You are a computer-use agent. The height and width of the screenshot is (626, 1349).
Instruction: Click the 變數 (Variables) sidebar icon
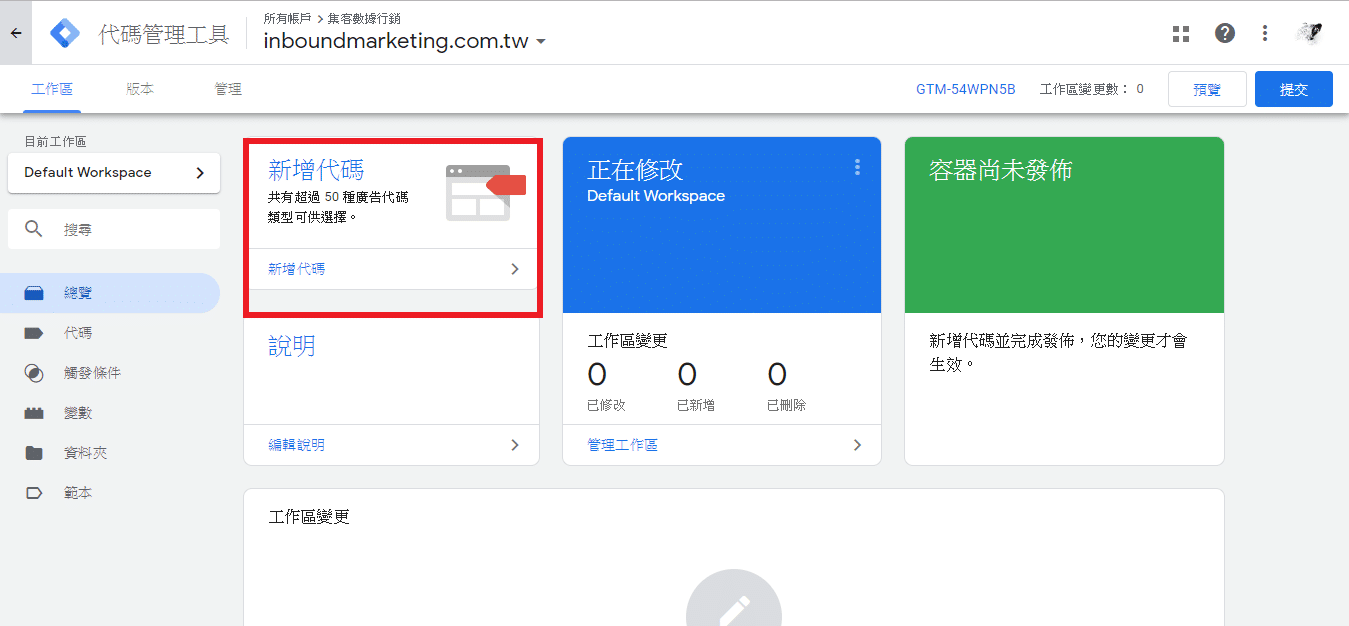[32, 412]
